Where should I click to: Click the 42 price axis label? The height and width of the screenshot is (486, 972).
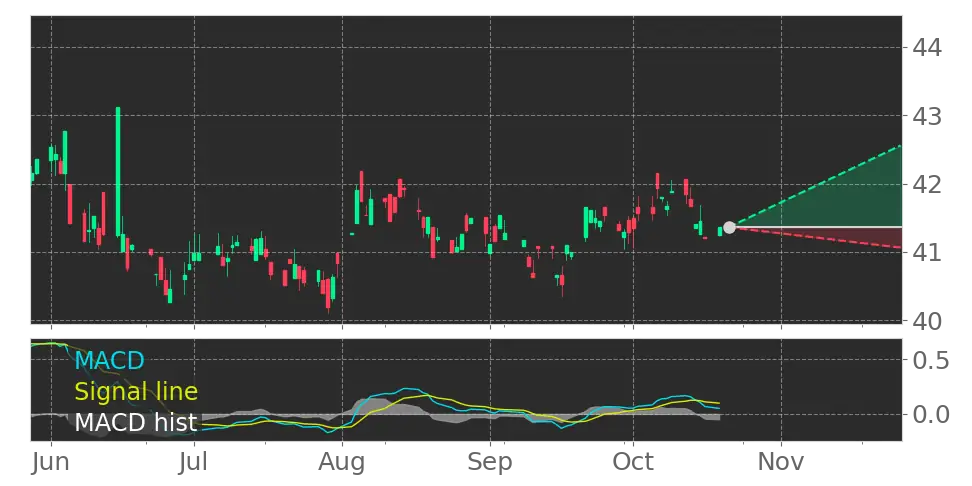(927, 184)
